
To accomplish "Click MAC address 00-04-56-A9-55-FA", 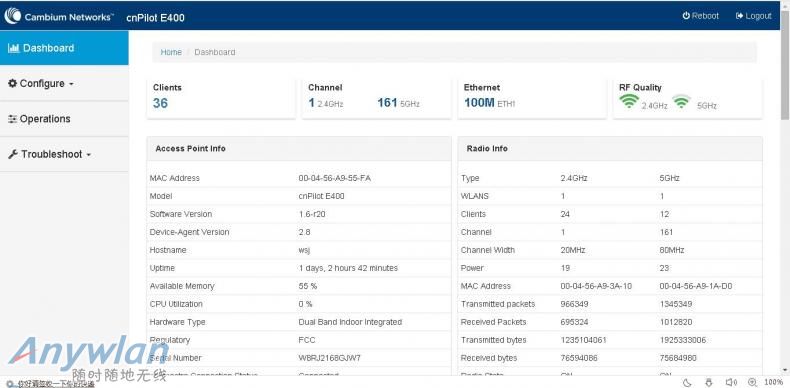I will [x=335, y=178].
